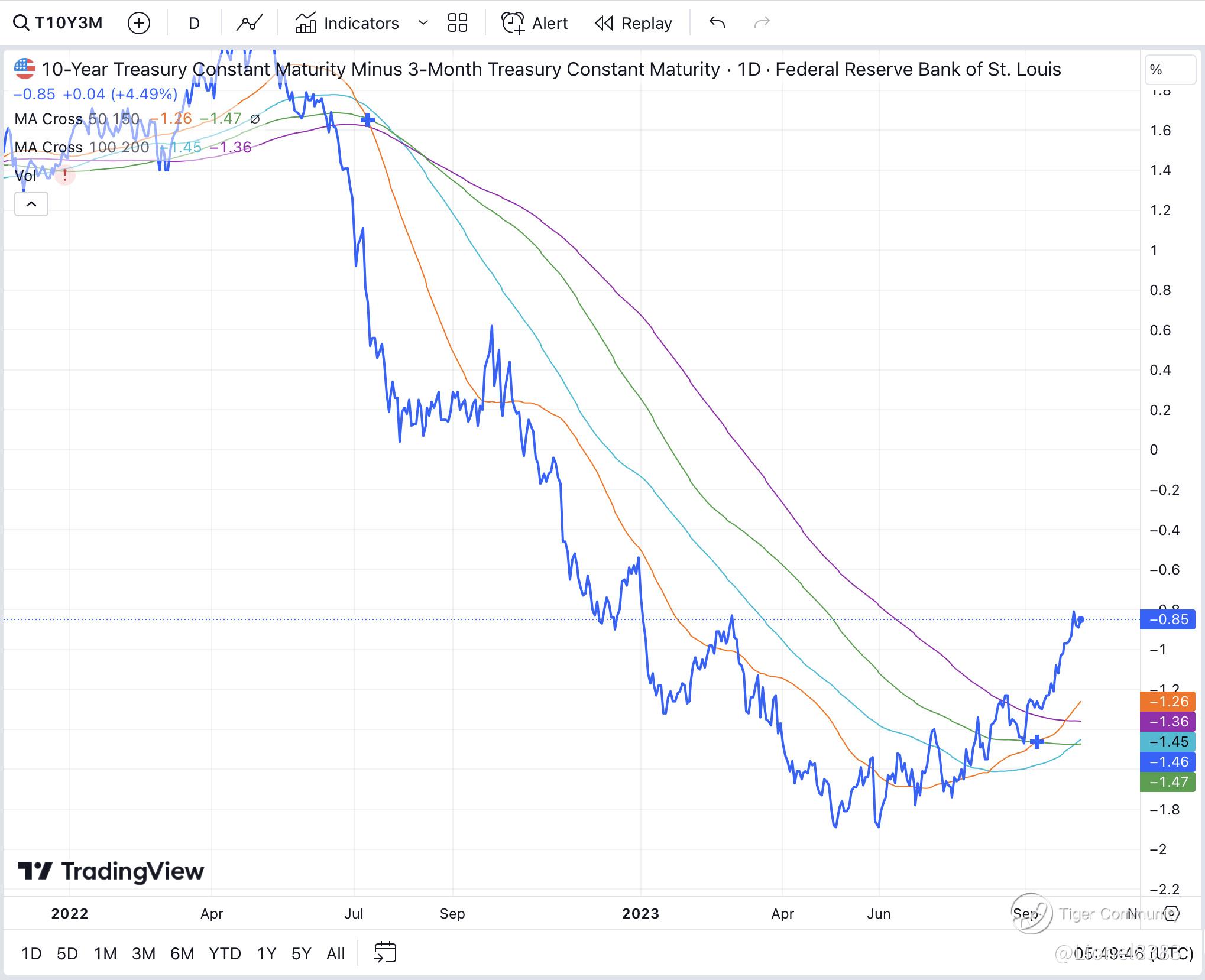Click the Vol indicator warning icon
The height and width of the screenshot is (980, 1205).
[65, 176]
